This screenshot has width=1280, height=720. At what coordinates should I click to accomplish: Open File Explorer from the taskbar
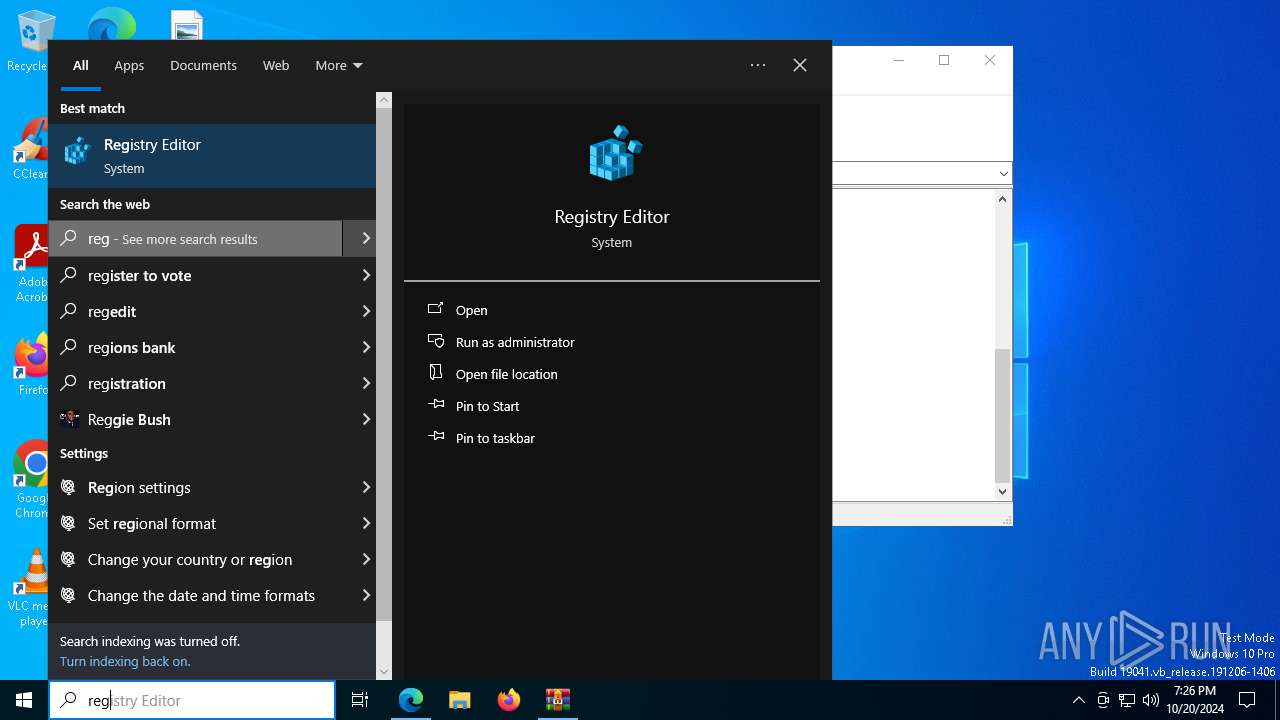pos(460,700)
